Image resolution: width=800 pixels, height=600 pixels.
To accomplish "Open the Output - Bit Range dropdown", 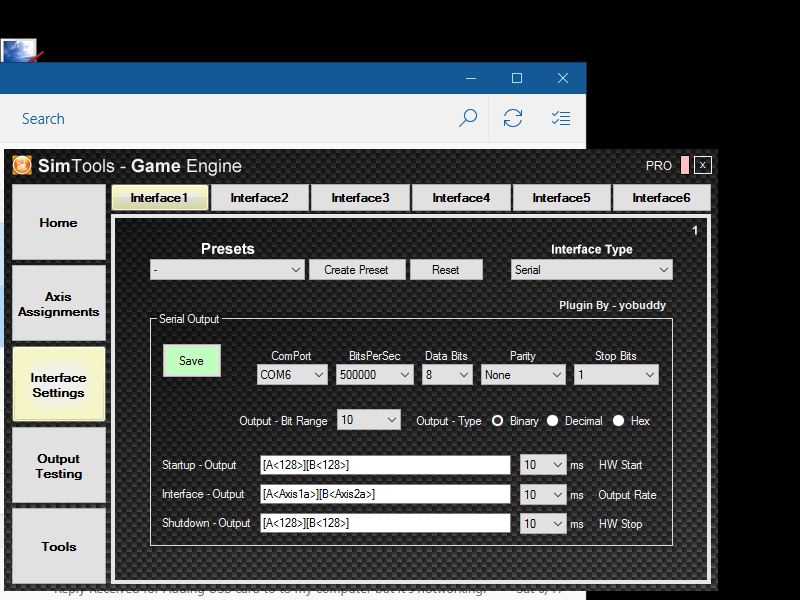I will [369, 420].
